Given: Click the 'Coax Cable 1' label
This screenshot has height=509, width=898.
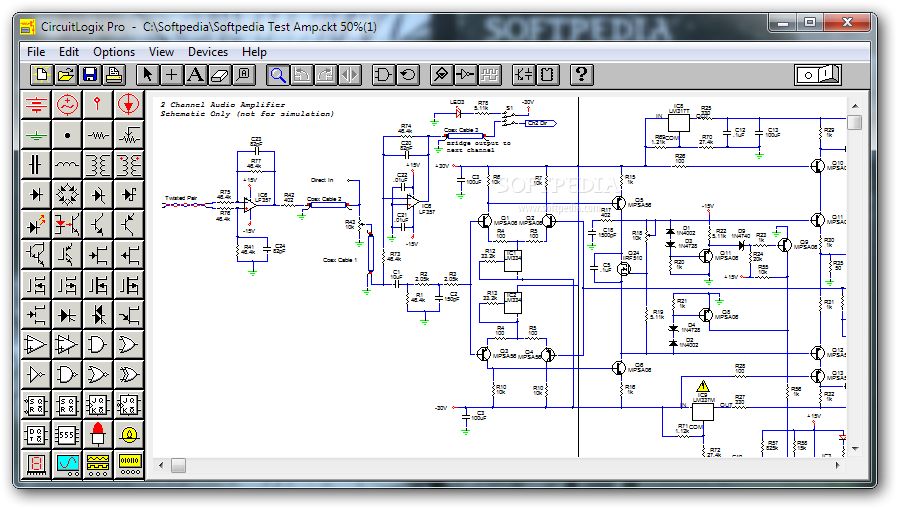Looking at the screenshot, I should 340,260.
